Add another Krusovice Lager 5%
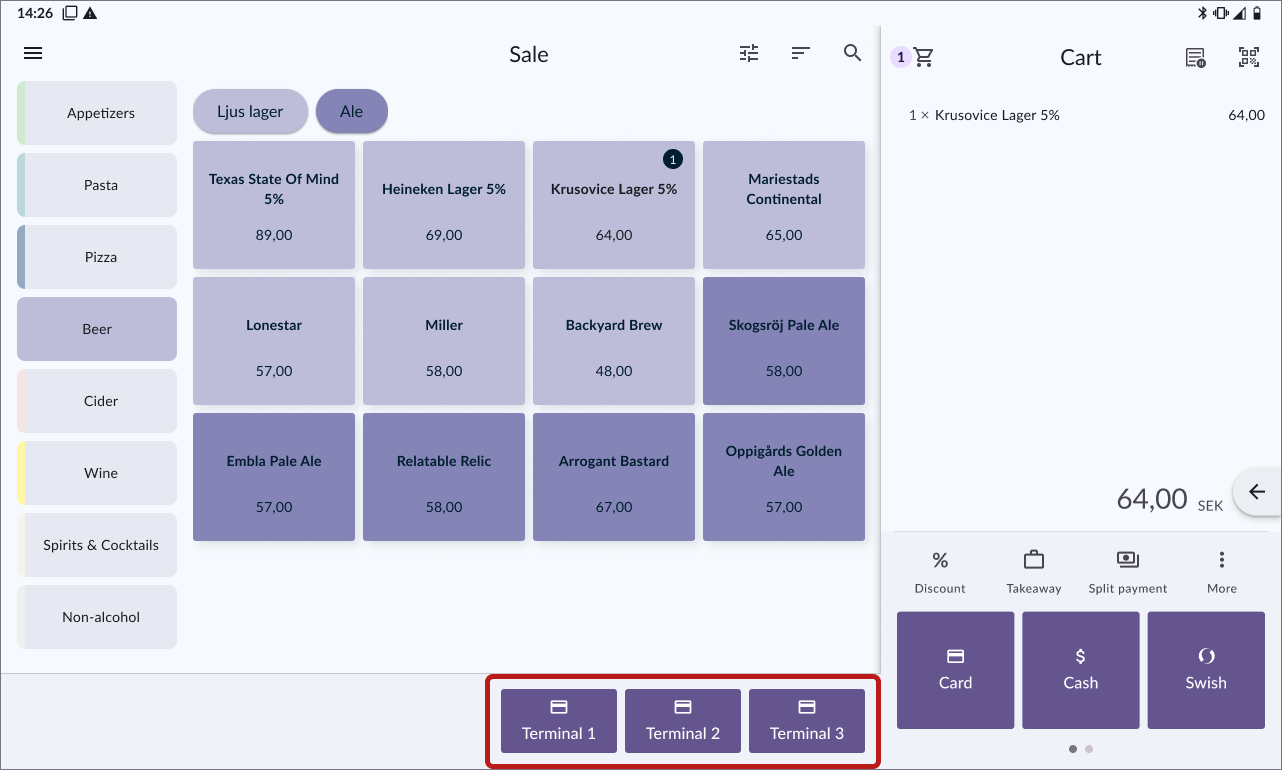Image resolution: width=1282 pixels, height=770 pixels. pyautogui.click(x=614, y=205)
